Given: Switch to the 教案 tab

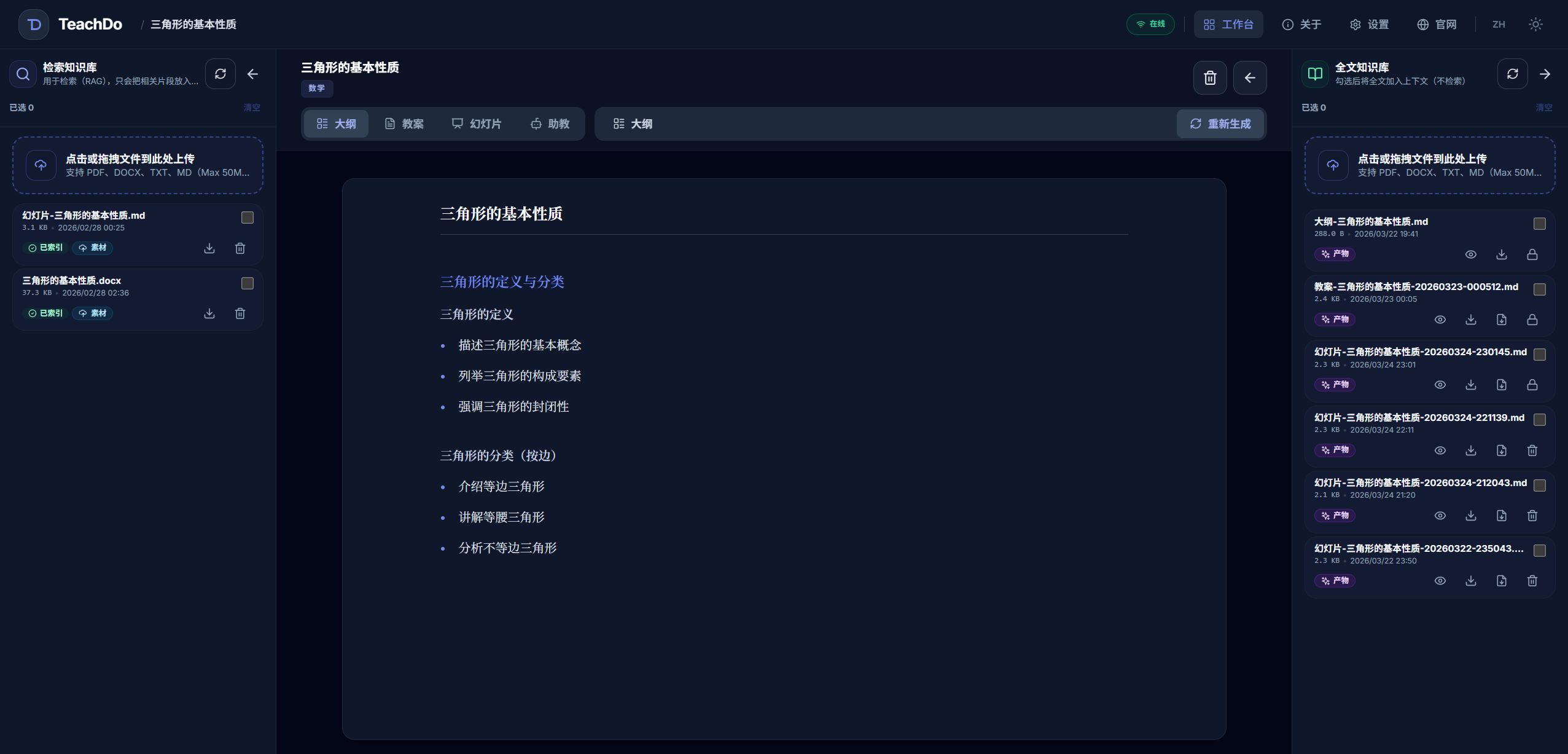Looking at the screenshot, I should (x=404, y=124).
